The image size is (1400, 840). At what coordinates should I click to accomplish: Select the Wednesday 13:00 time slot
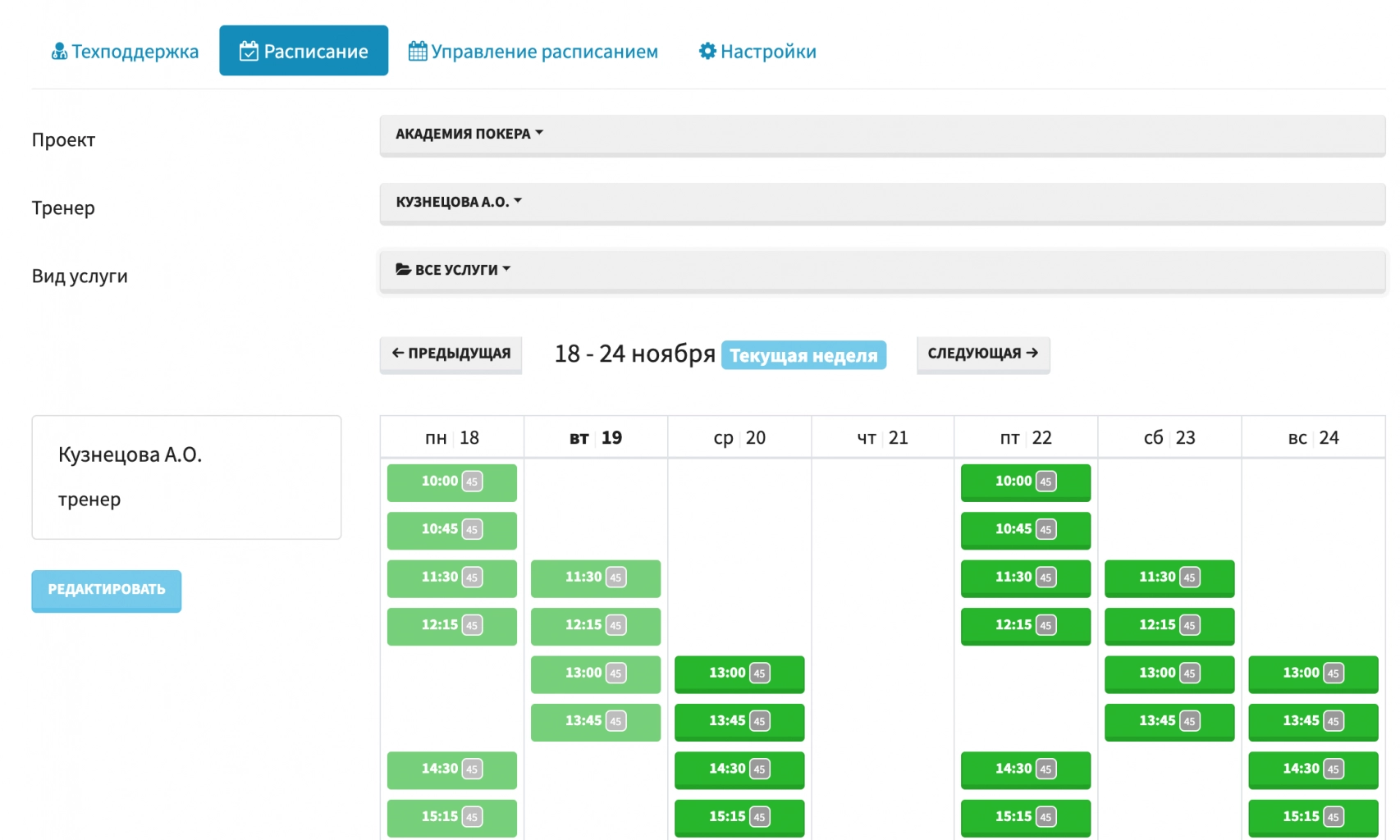point(739,673)
